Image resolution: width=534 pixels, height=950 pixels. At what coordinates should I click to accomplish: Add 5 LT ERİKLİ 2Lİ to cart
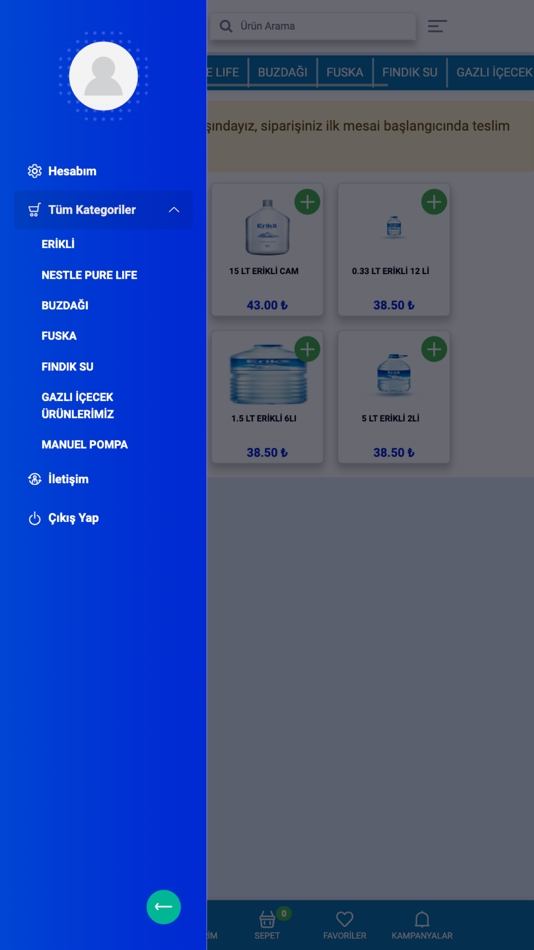434,349
